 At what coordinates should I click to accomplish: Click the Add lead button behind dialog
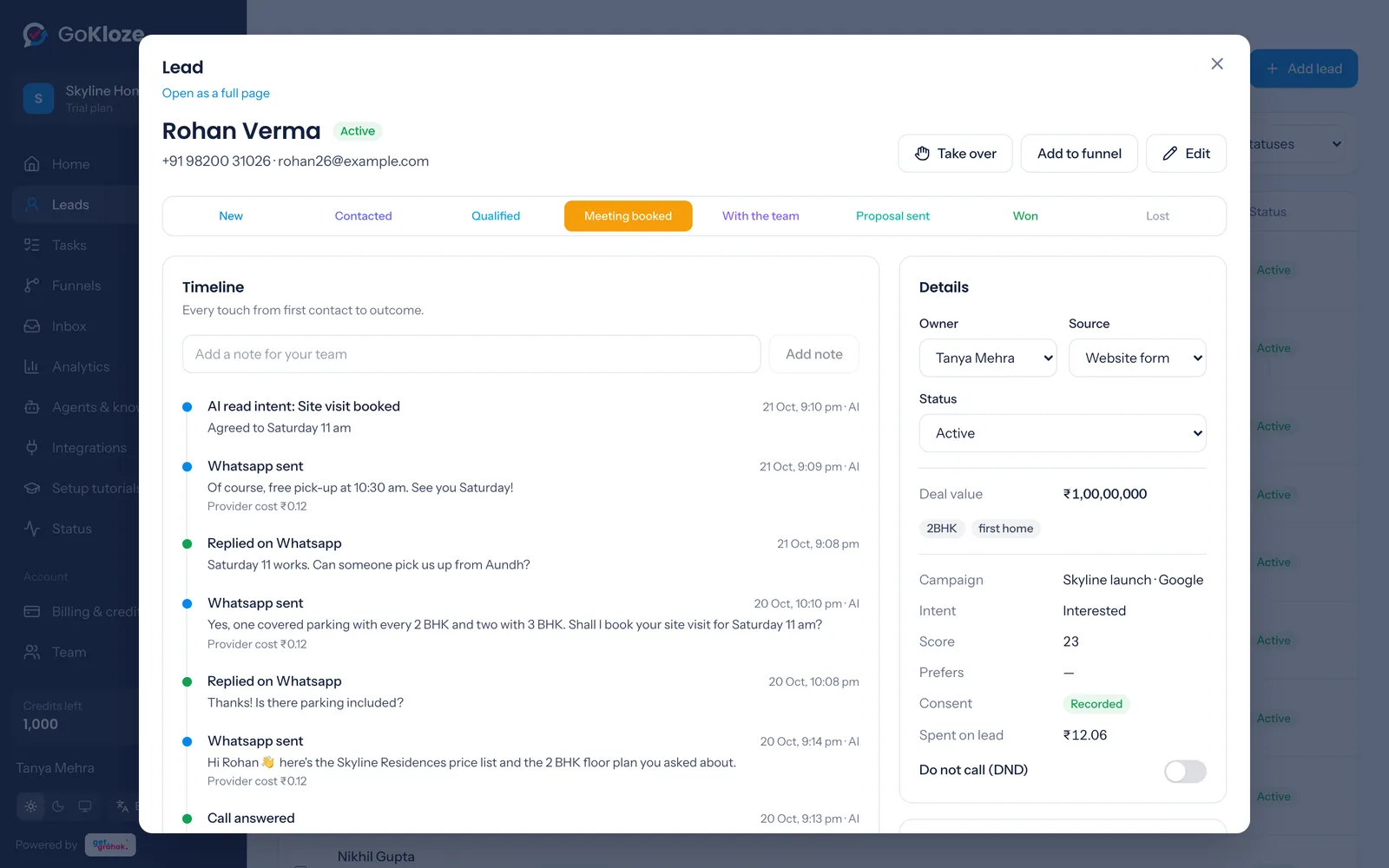point(1304,69)
